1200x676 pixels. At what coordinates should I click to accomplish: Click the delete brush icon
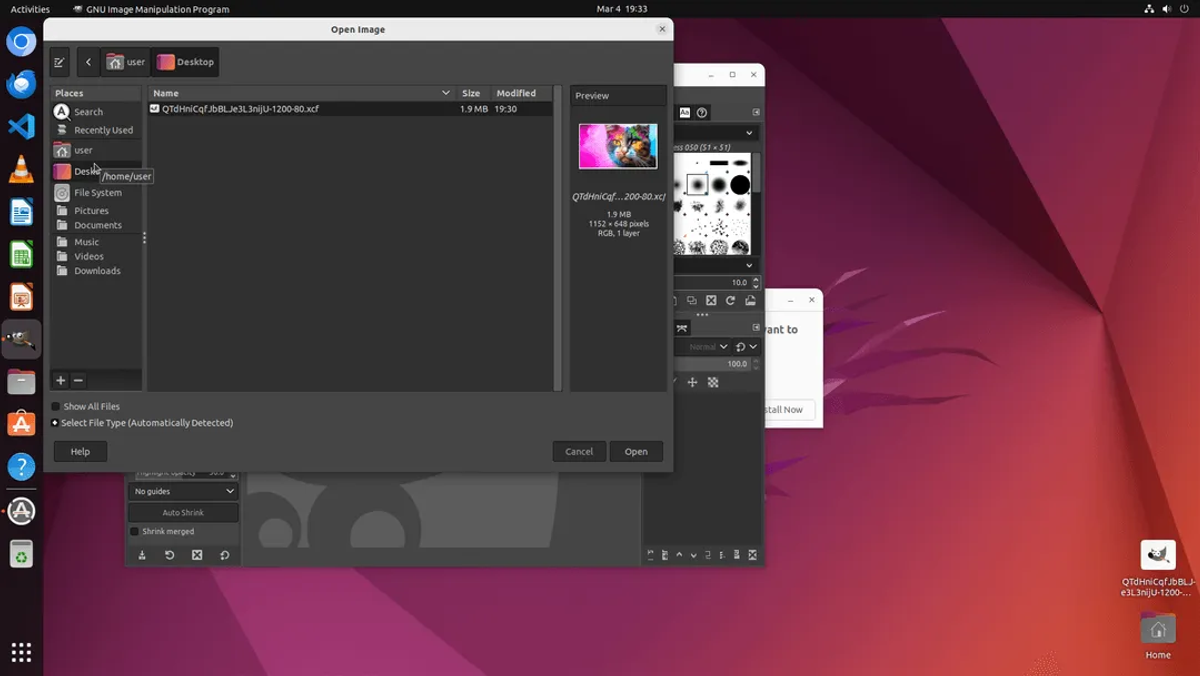pyautogui.click(x=711, y=300)
